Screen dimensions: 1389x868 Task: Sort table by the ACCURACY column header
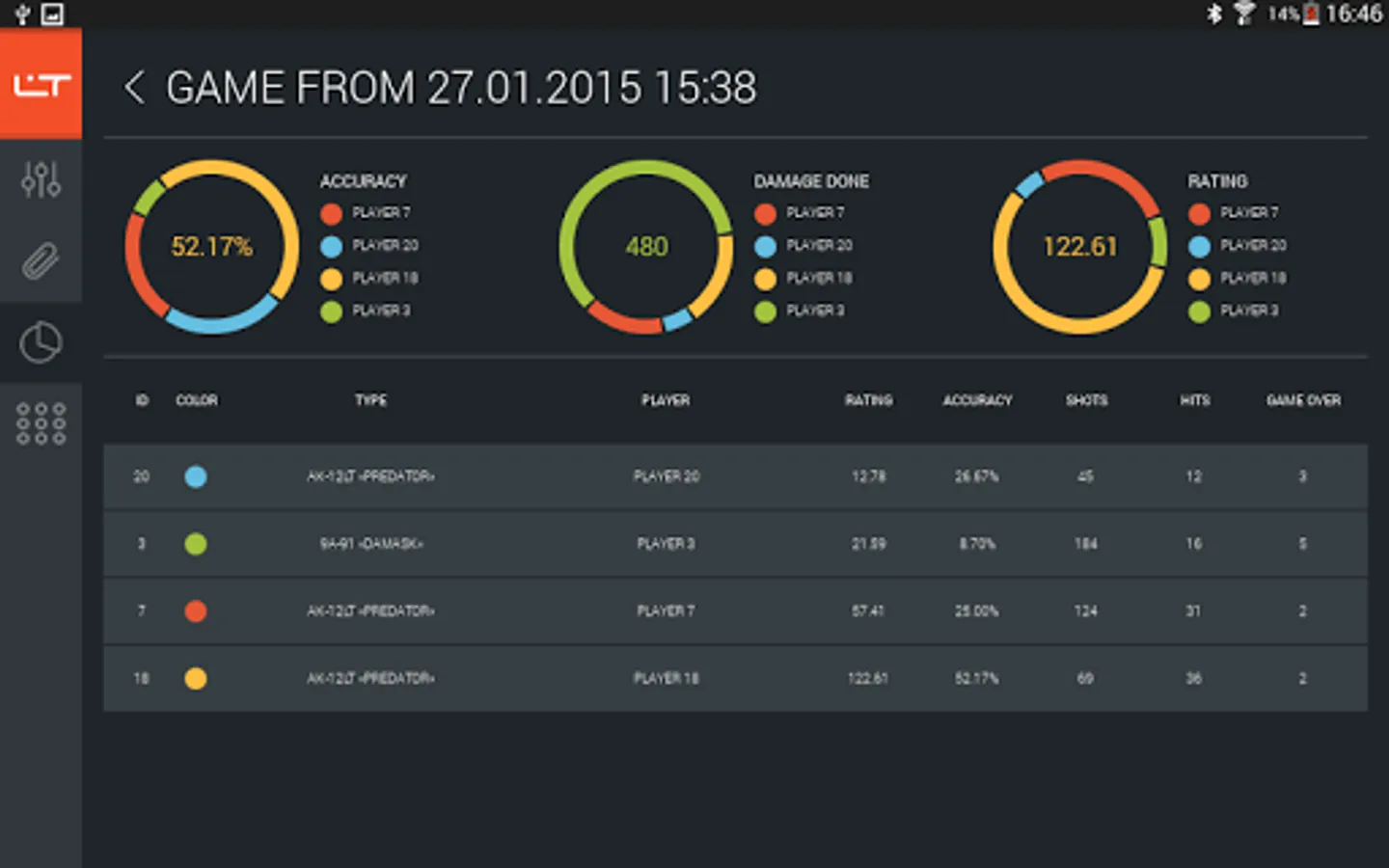point(977,400)
